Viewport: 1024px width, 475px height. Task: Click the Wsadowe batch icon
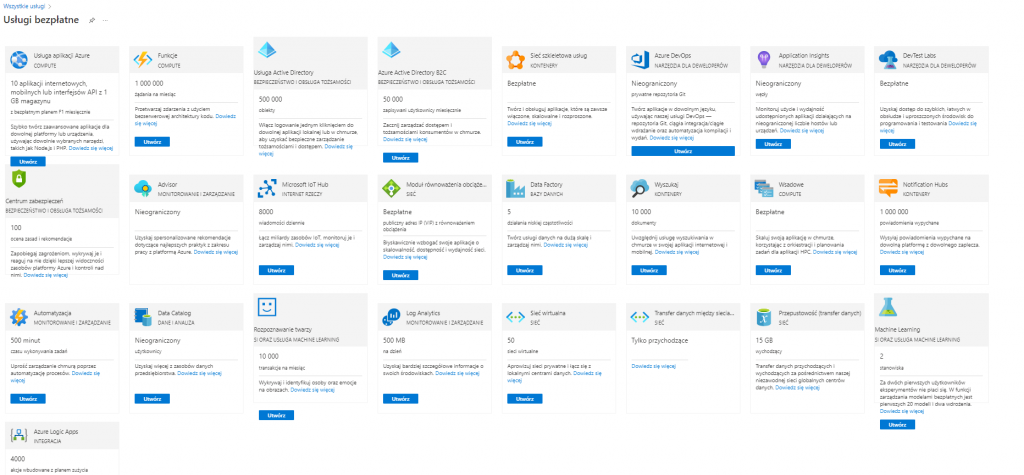tap(763, 189)
